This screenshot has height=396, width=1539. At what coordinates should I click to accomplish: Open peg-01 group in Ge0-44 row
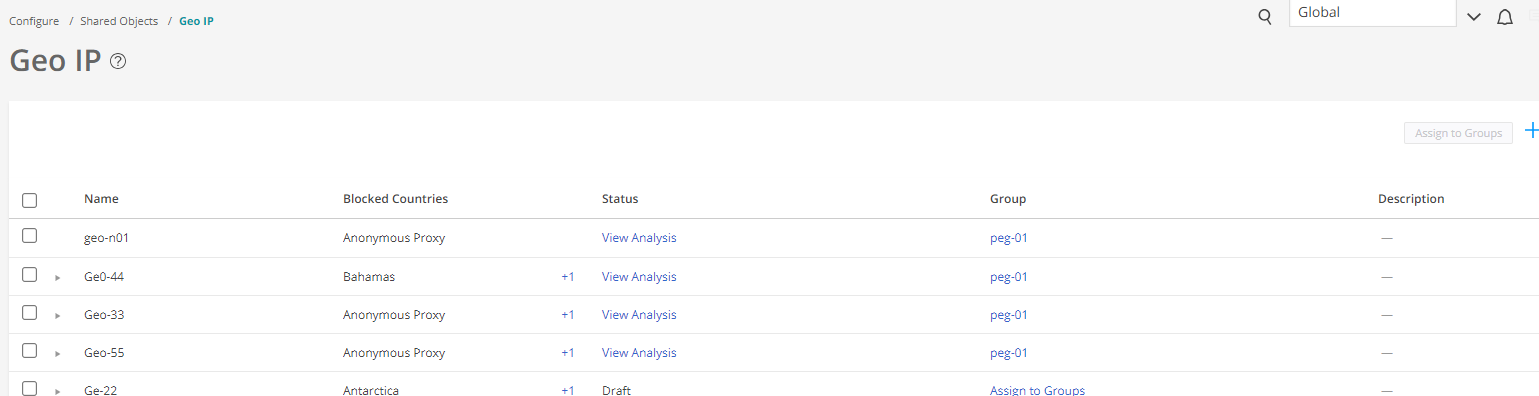[x=1009, y=276]
